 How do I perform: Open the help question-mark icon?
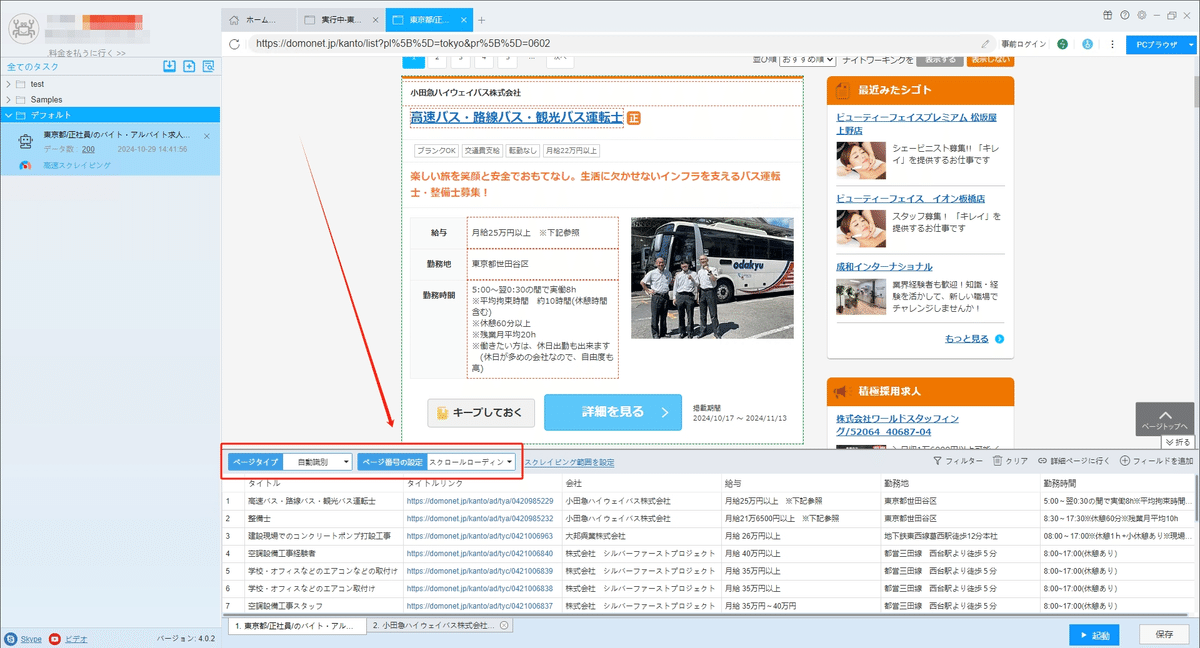pos(1125,15)
